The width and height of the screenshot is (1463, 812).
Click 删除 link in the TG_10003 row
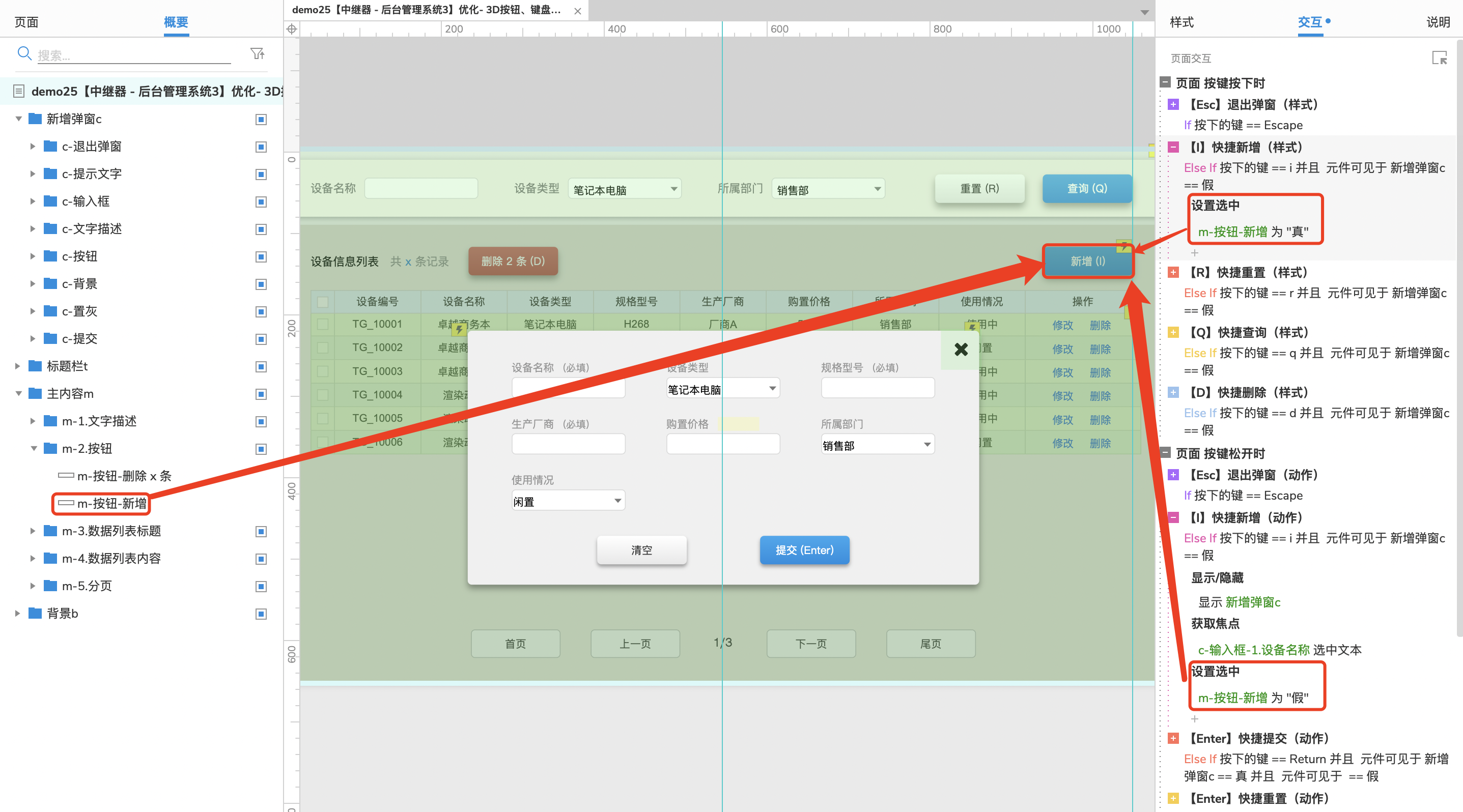pos(1100,372)
